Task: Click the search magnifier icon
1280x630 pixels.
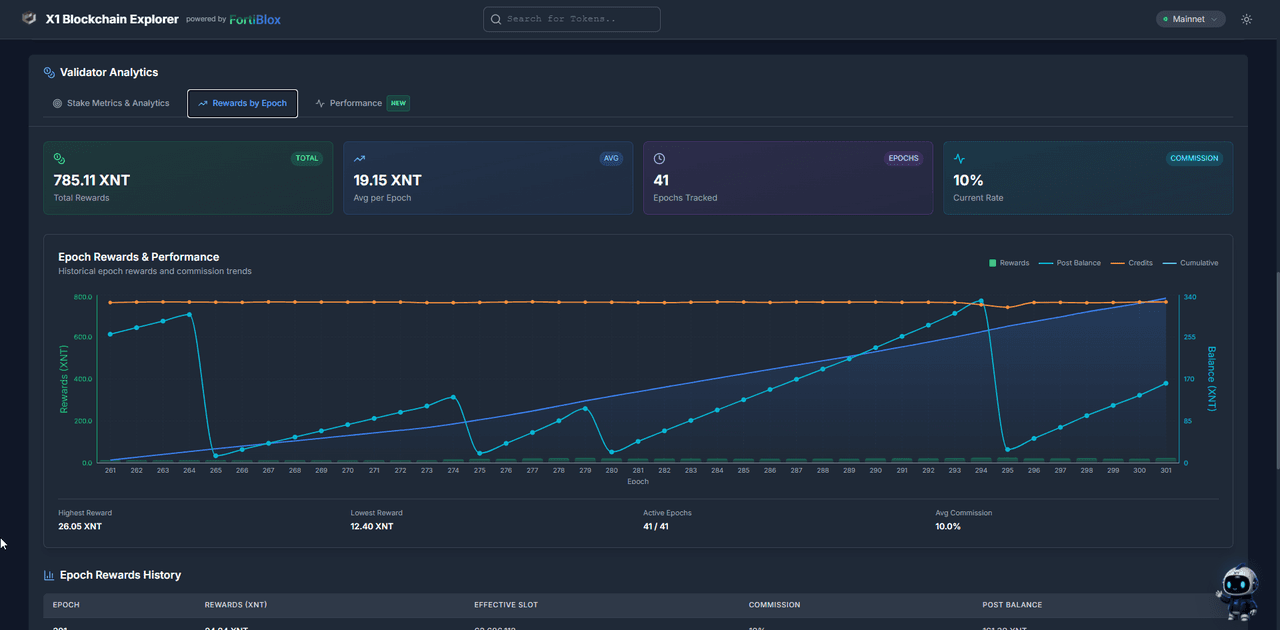Action: tap(496, 19)
